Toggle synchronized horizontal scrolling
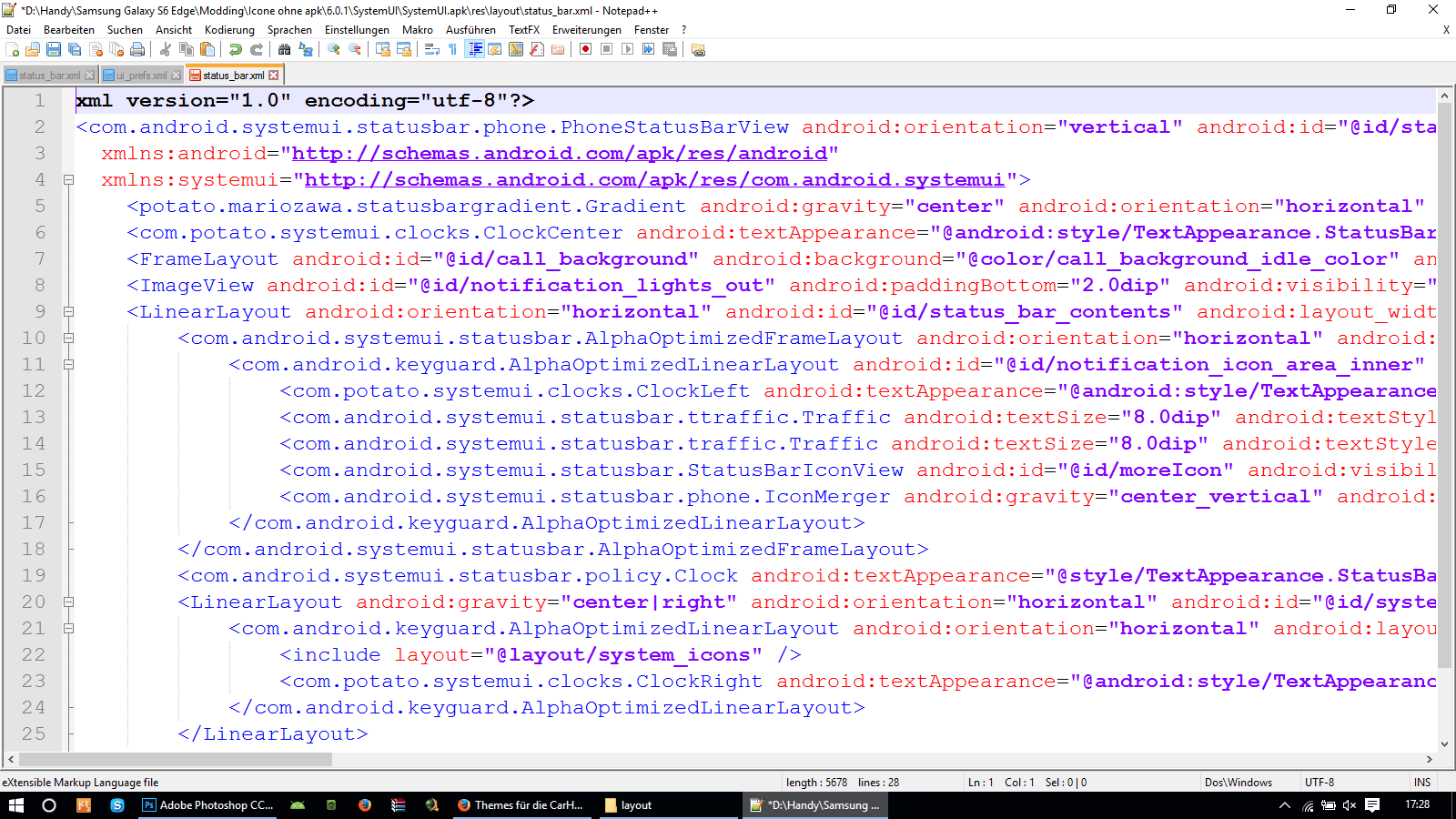 click(404, 49)
